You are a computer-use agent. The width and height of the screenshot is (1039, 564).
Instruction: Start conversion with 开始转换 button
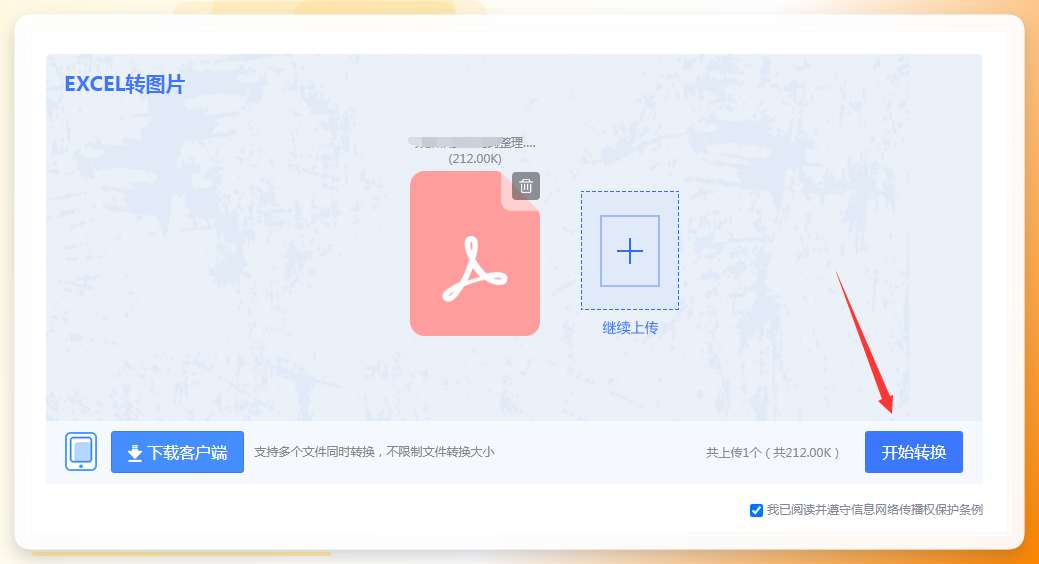pos(913,452)
